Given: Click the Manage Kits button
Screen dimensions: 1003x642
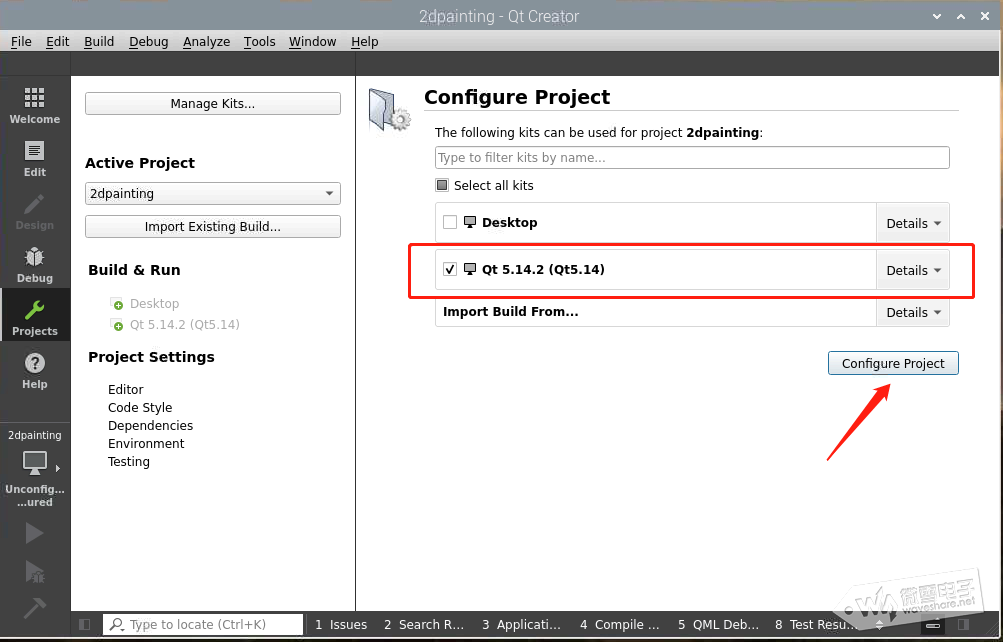Looking at the screenshot, I should click(213, 104).
